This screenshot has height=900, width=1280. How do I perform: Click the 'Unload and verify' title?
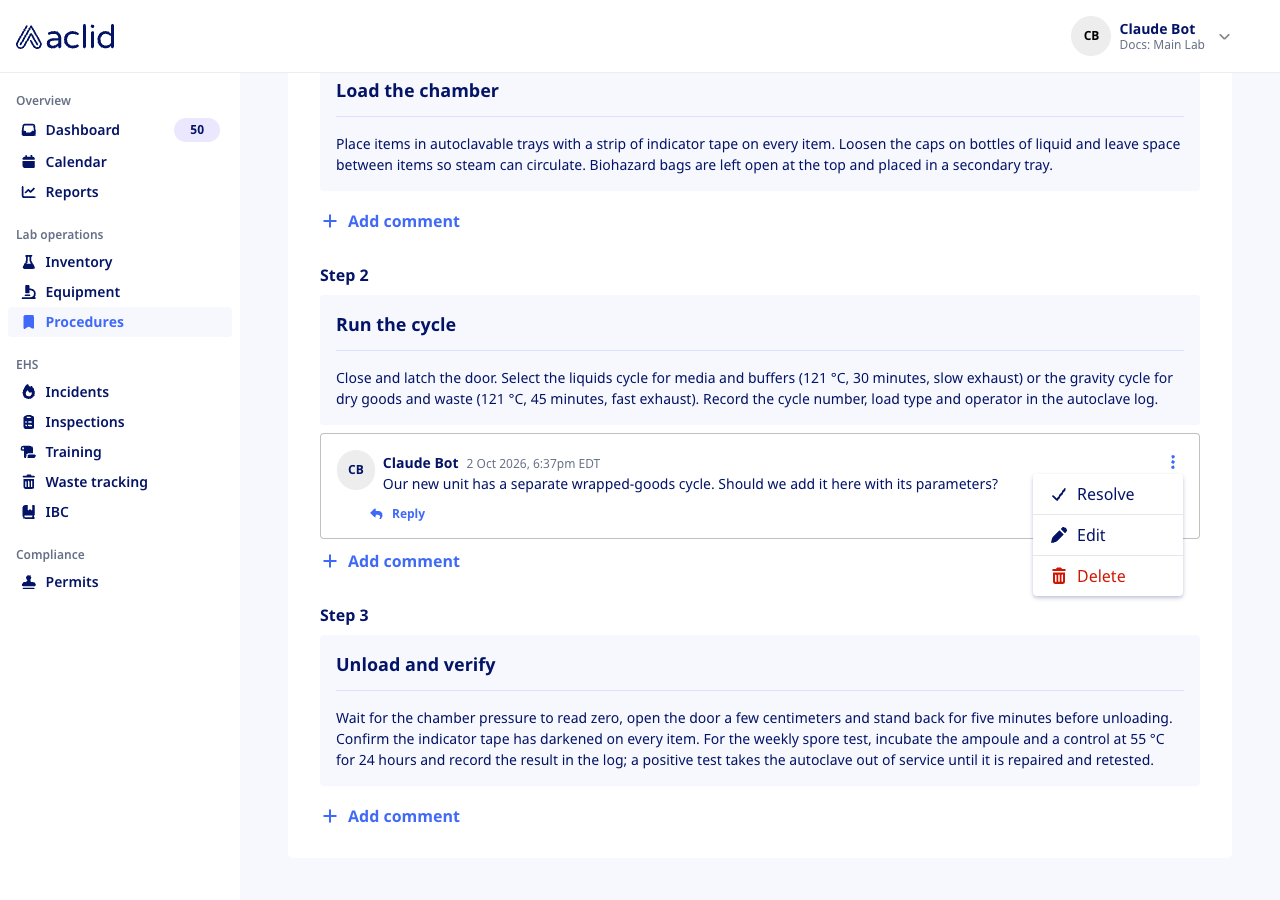(x=416, y=665)
